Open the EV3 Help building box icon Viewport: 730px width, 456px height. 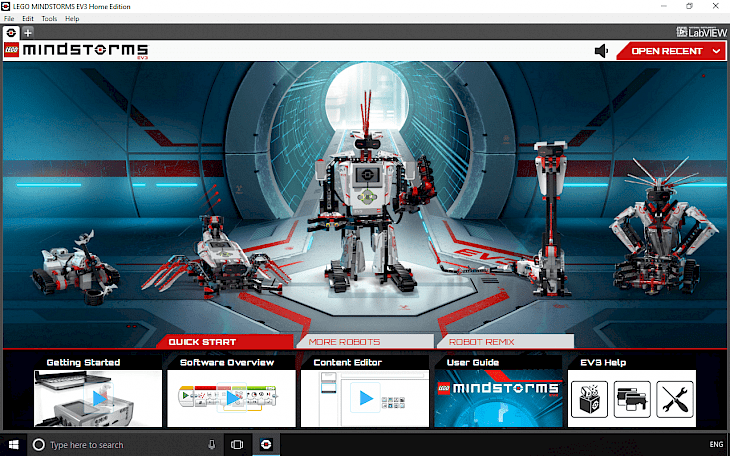pyautogui.click(x=589, y=399)
